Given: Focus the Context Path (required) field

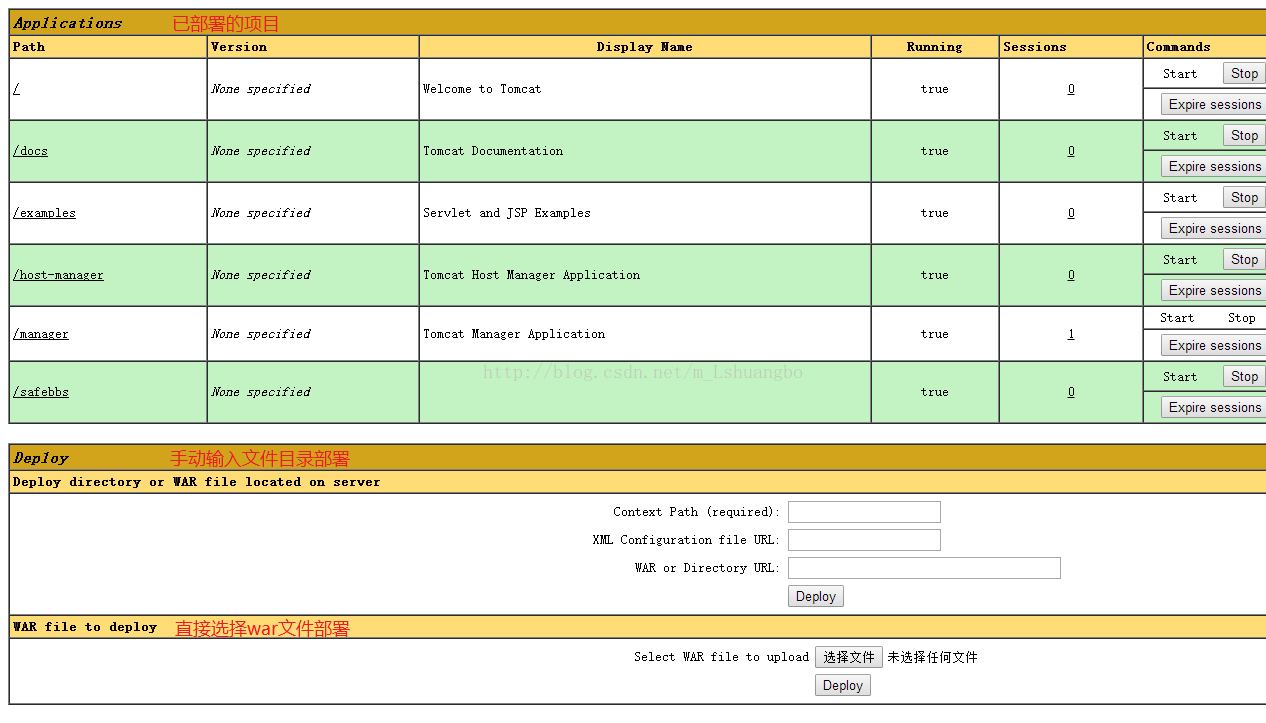Looking at the screenshot, I should coord(864,512).
